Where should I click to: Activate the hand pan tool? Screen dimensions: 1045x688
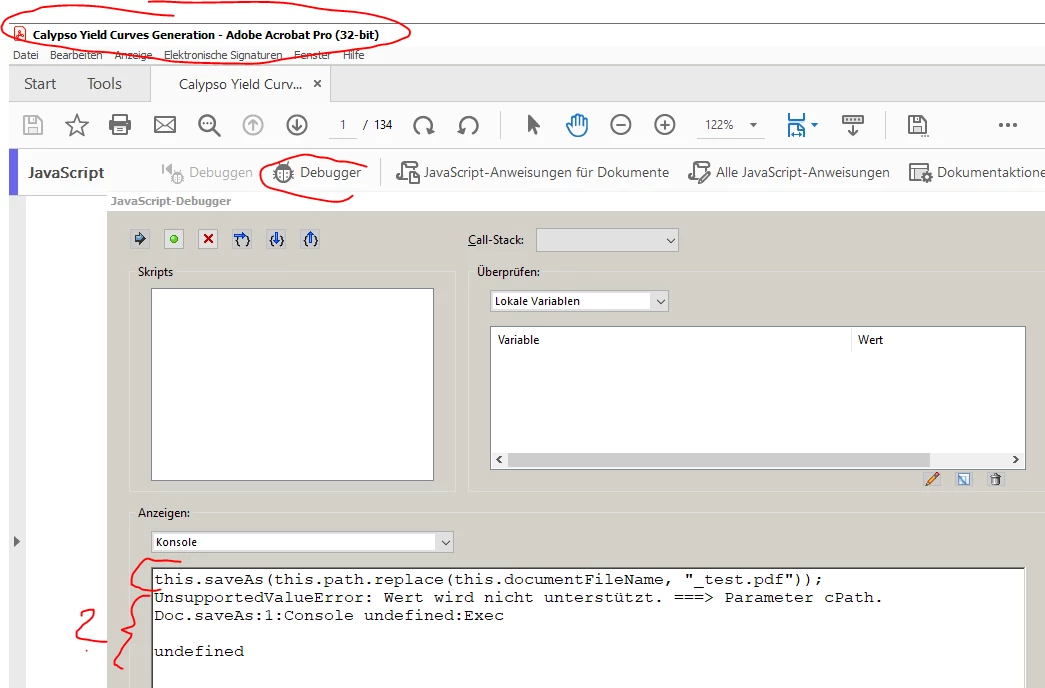[x=577, y=125]
